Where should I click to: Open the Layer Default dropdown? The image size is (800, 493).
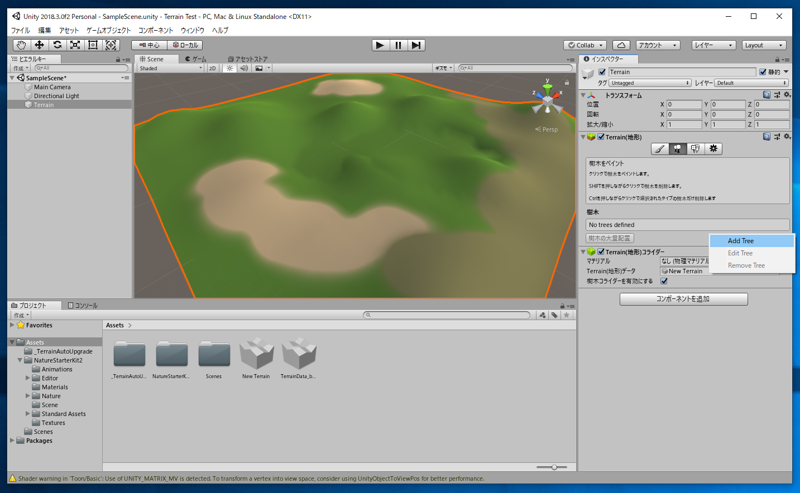751,83
